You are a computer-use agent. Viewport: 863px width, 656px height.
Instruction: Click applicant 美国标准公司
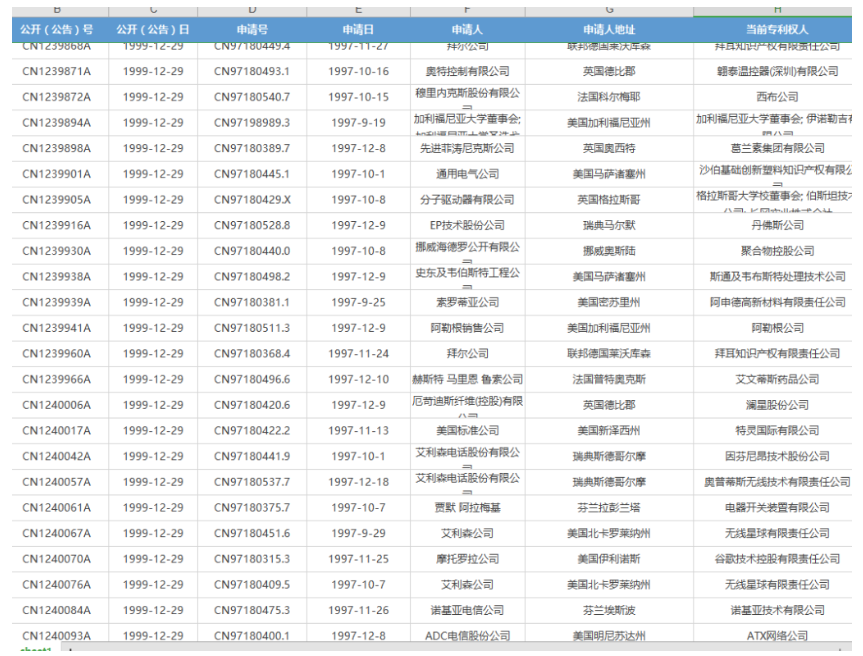467,430
